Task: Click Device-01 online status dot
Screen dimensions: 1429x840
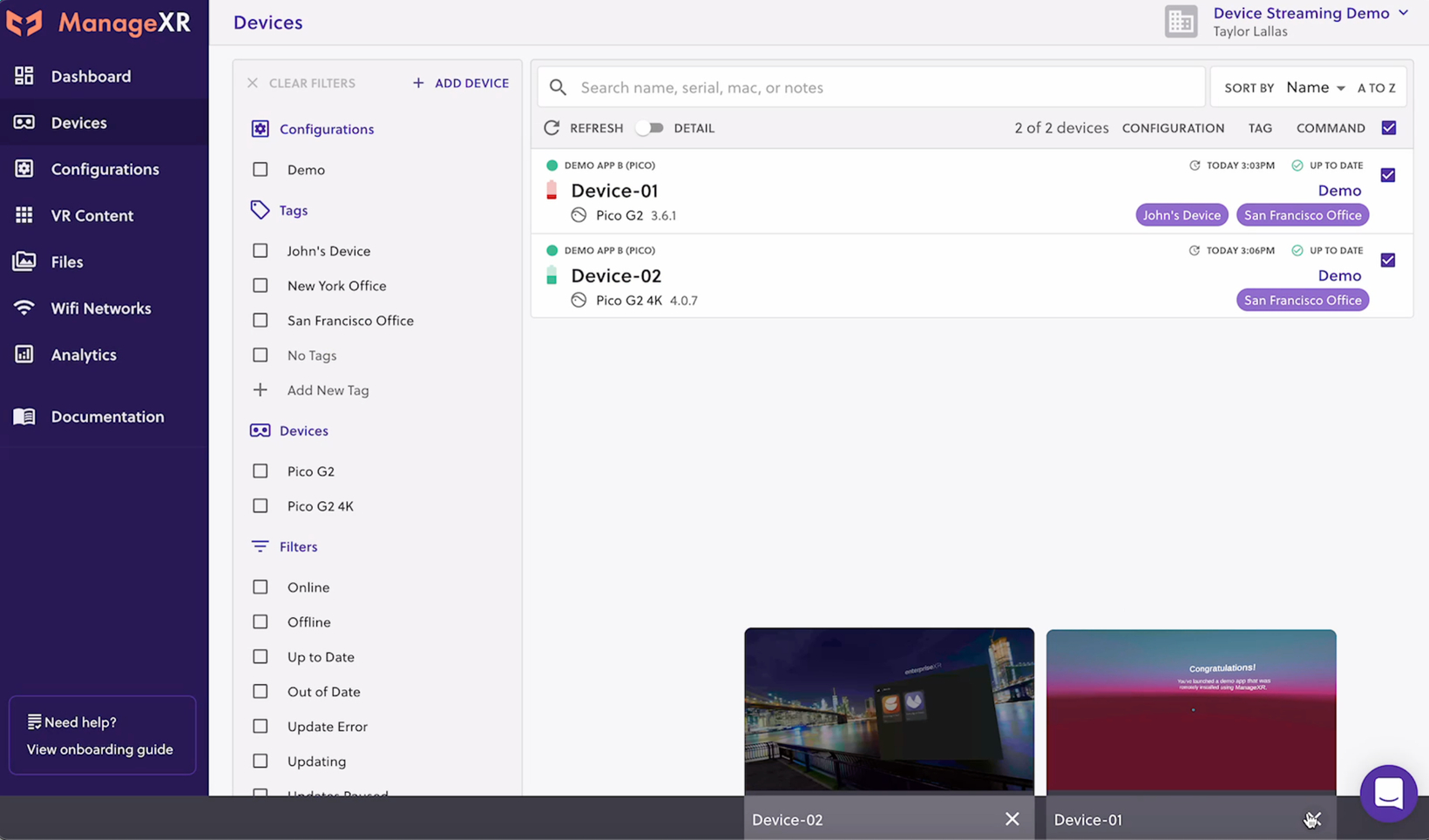Action: [x=552, y=166]
